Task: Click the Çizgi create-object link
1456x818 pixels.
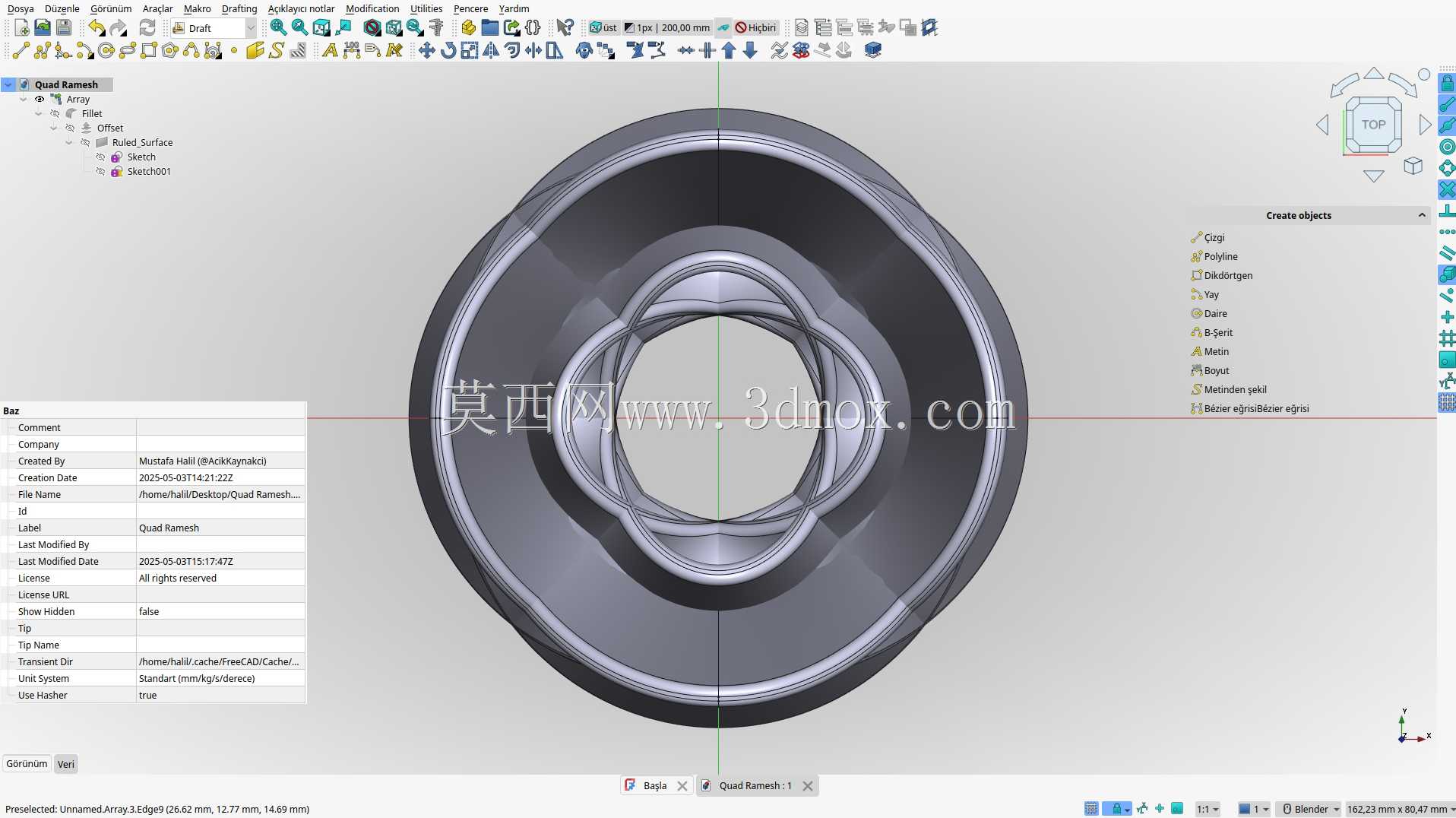Action: (1214, 237)
